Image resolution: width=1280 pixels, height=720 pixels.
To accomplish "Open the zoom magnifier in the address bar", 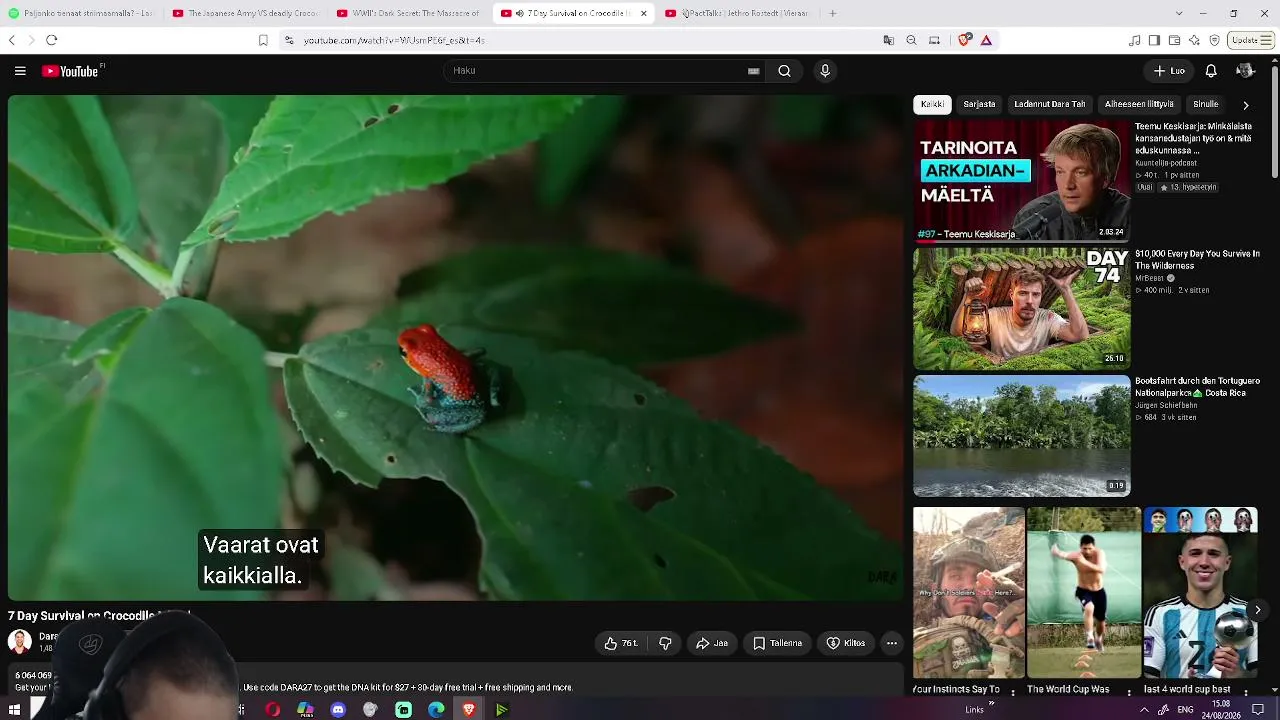I will [911, 40].
